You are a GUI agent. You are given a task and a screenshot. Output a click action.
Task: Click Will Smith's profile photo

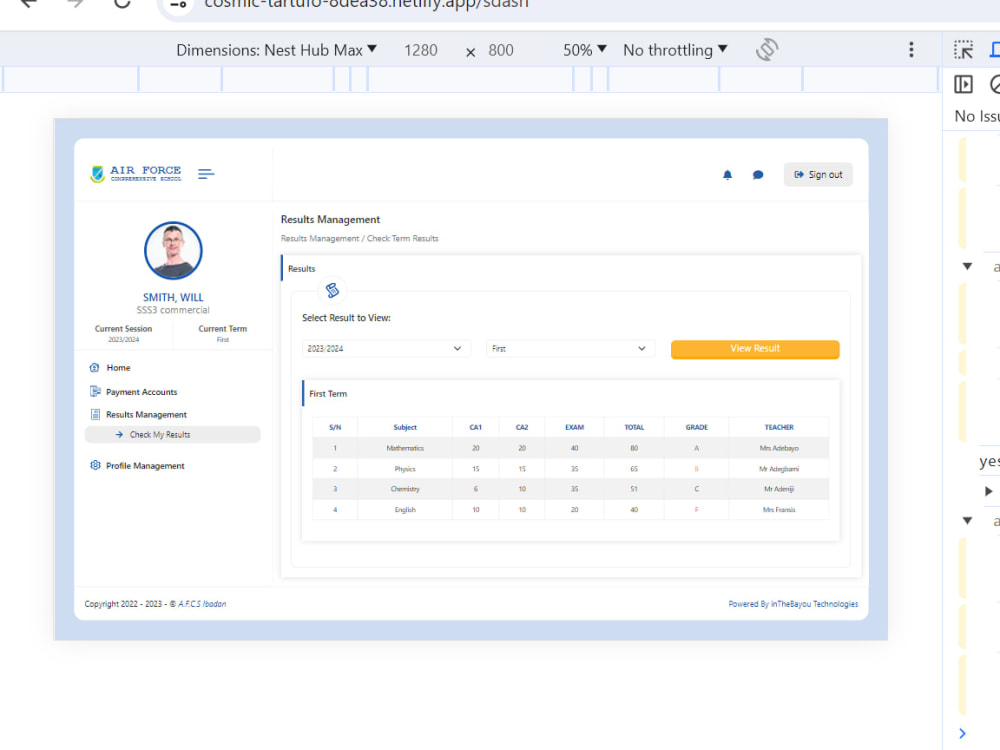click(173, 251)
